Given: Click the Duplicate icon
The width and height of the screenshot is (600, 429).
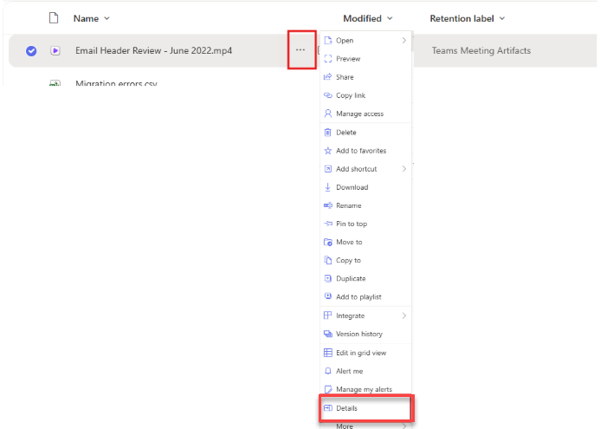Looking at the screenshot, I should point(328,279).
